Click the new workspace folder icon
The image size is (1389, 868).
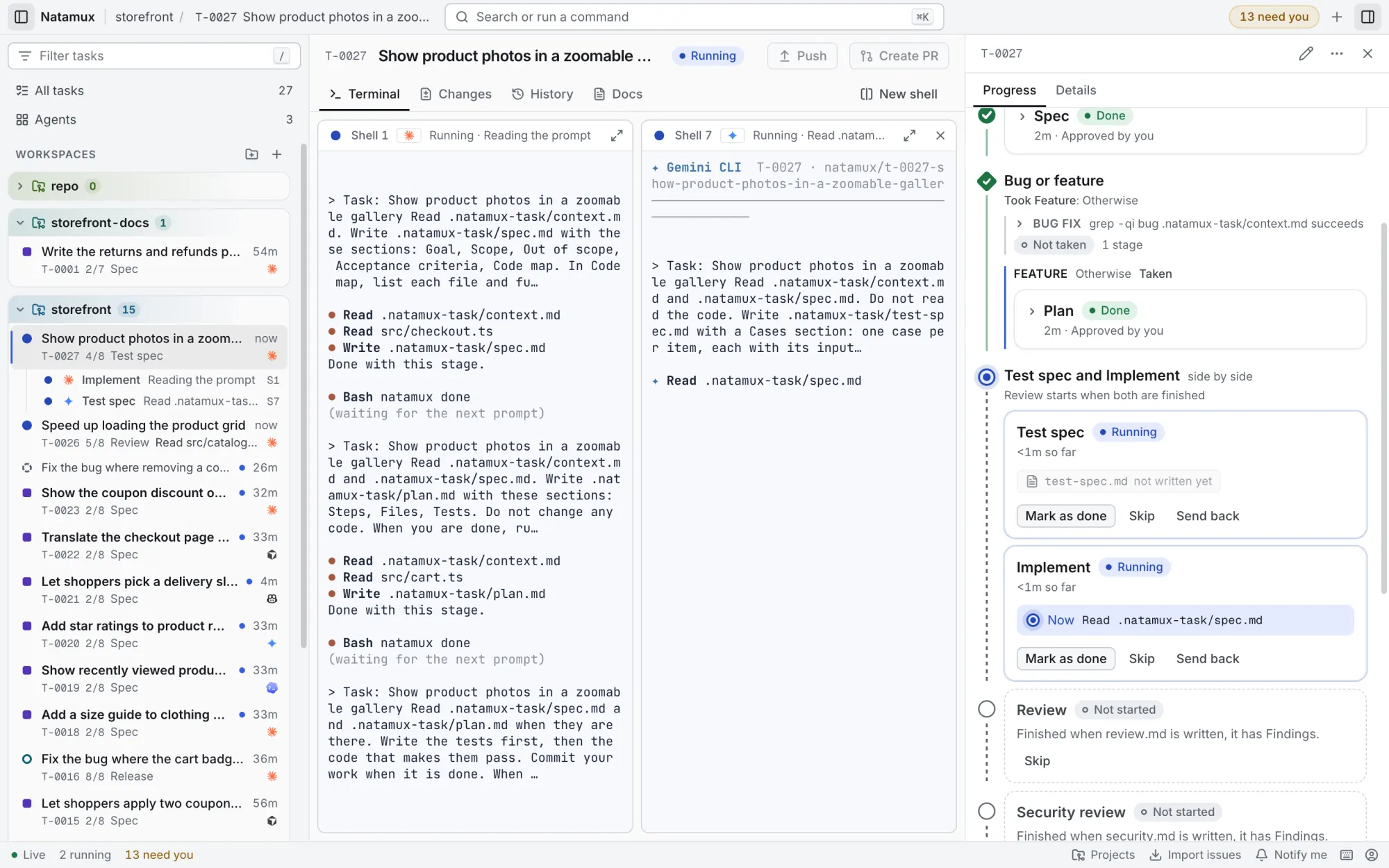tap(251, 154)
